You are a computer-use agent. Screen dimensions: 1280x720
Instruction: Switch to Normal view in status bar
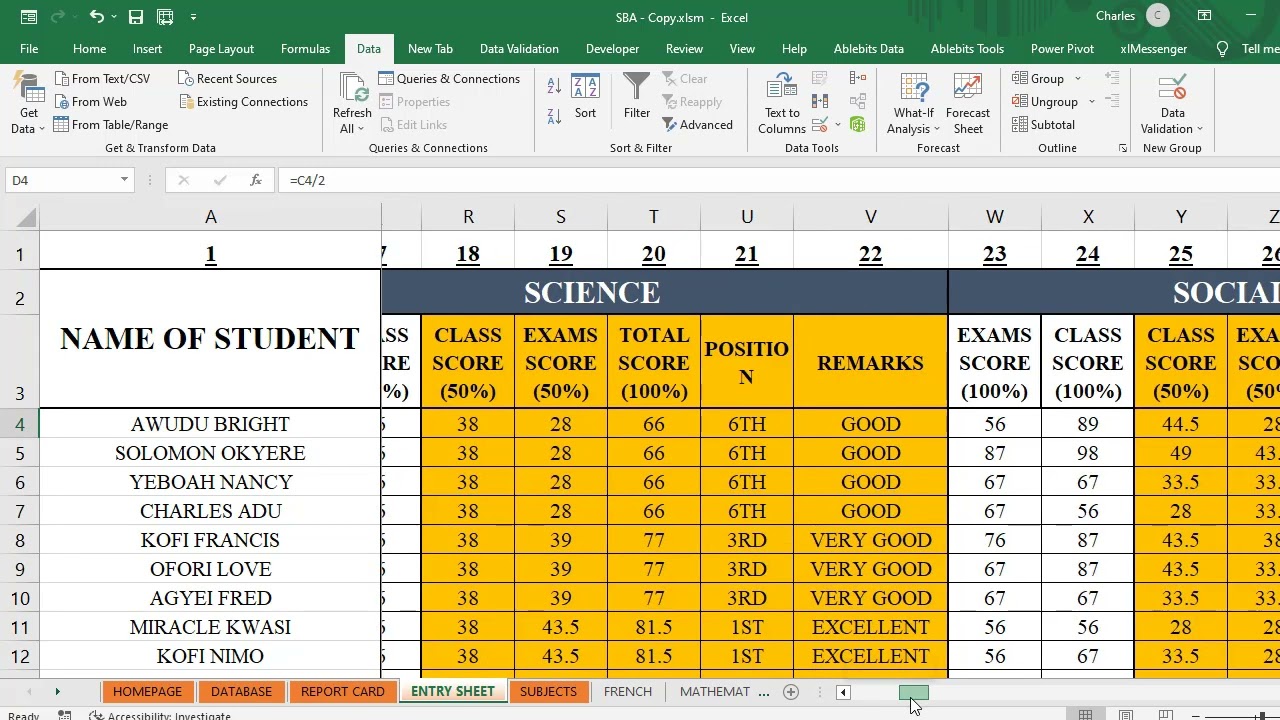pyautogui.click(x=1085, y=715)
